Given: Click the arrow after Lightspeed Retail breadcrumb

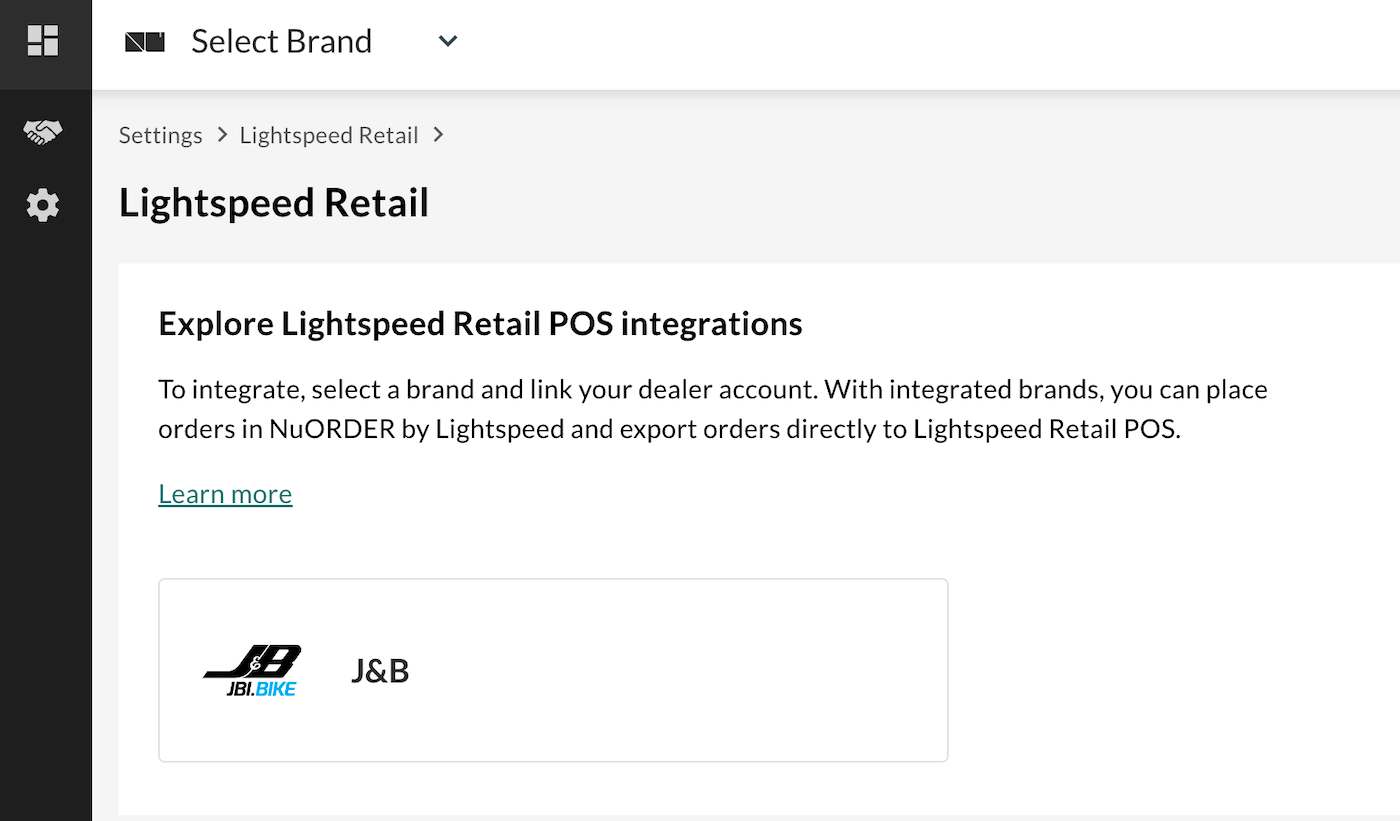Looking at the screenshot, I should 438,135.
